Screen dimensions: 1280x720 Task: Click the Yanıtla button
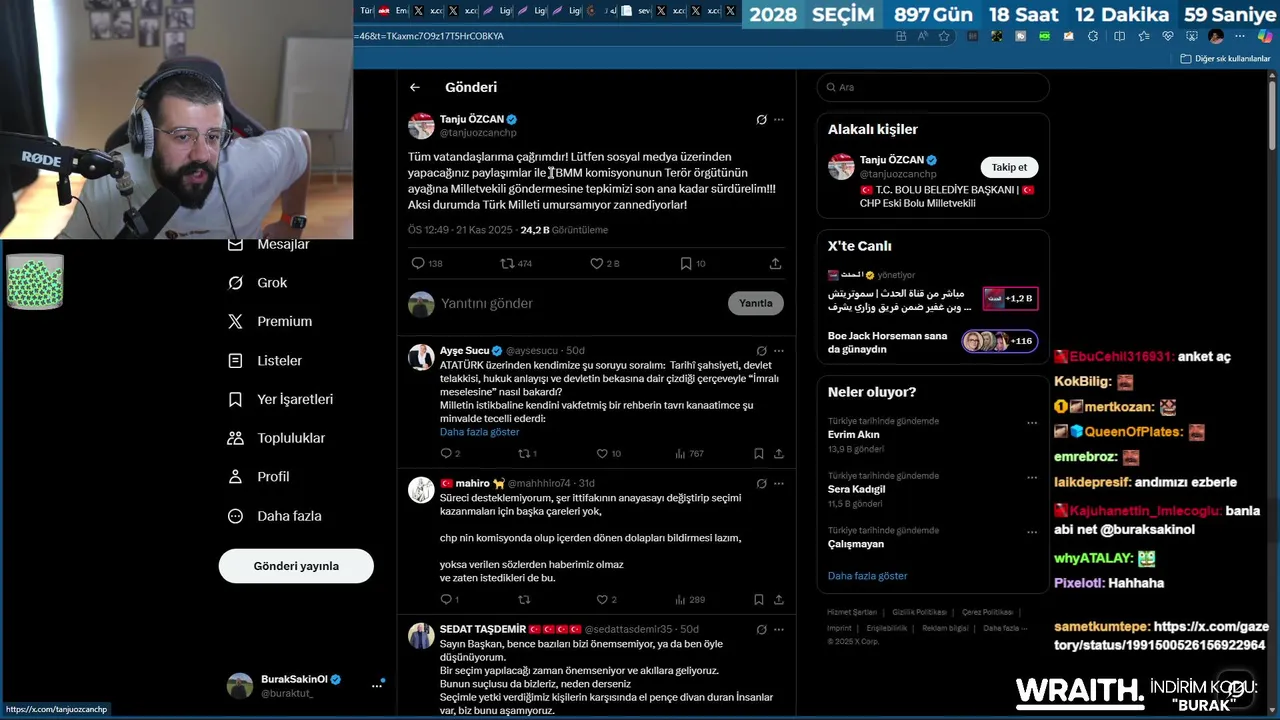tap(756, 303)
